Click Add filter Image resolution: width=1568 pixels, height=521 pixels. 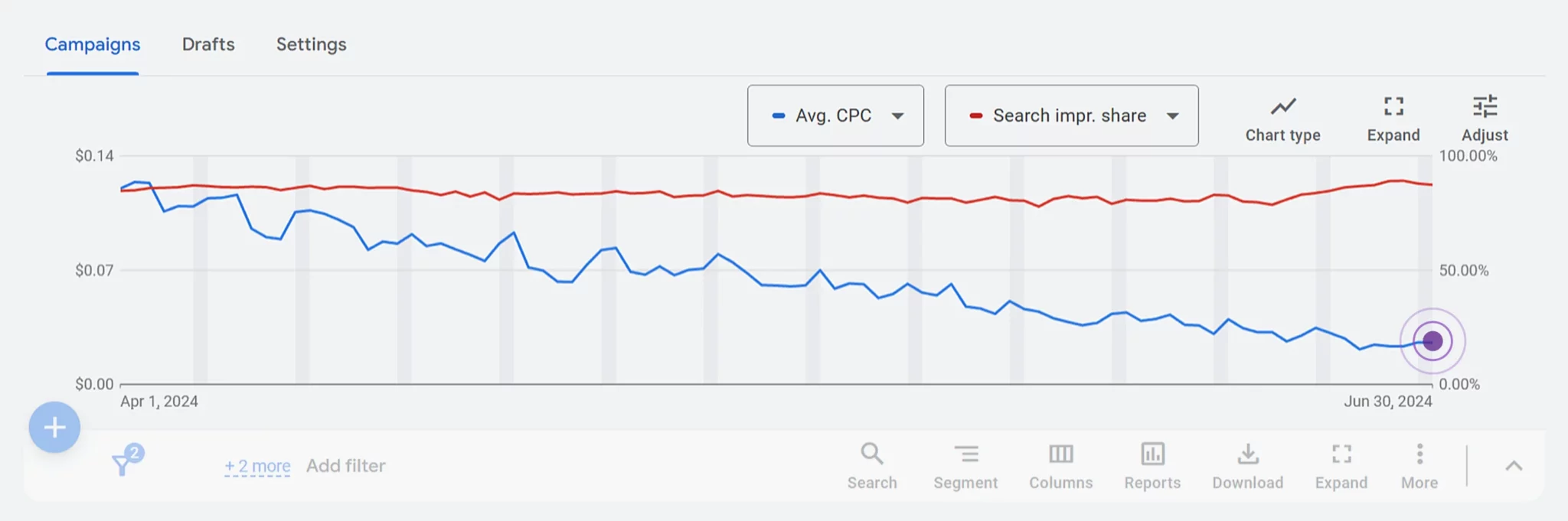[345, 465]
